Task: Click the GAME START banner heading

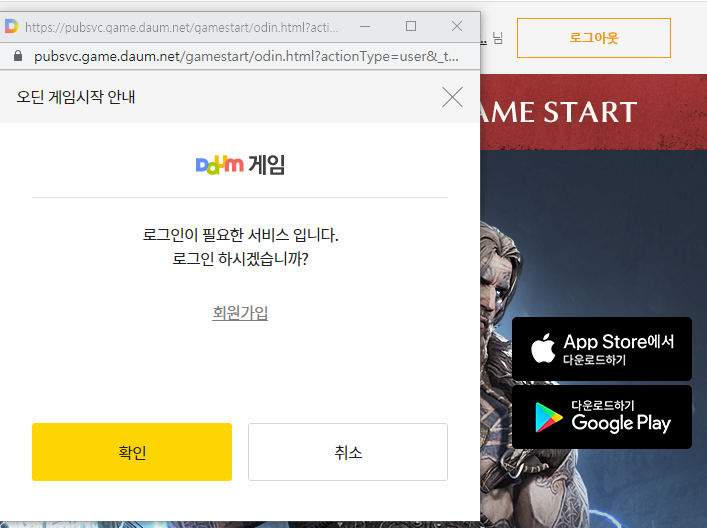Action: point(559,112)
